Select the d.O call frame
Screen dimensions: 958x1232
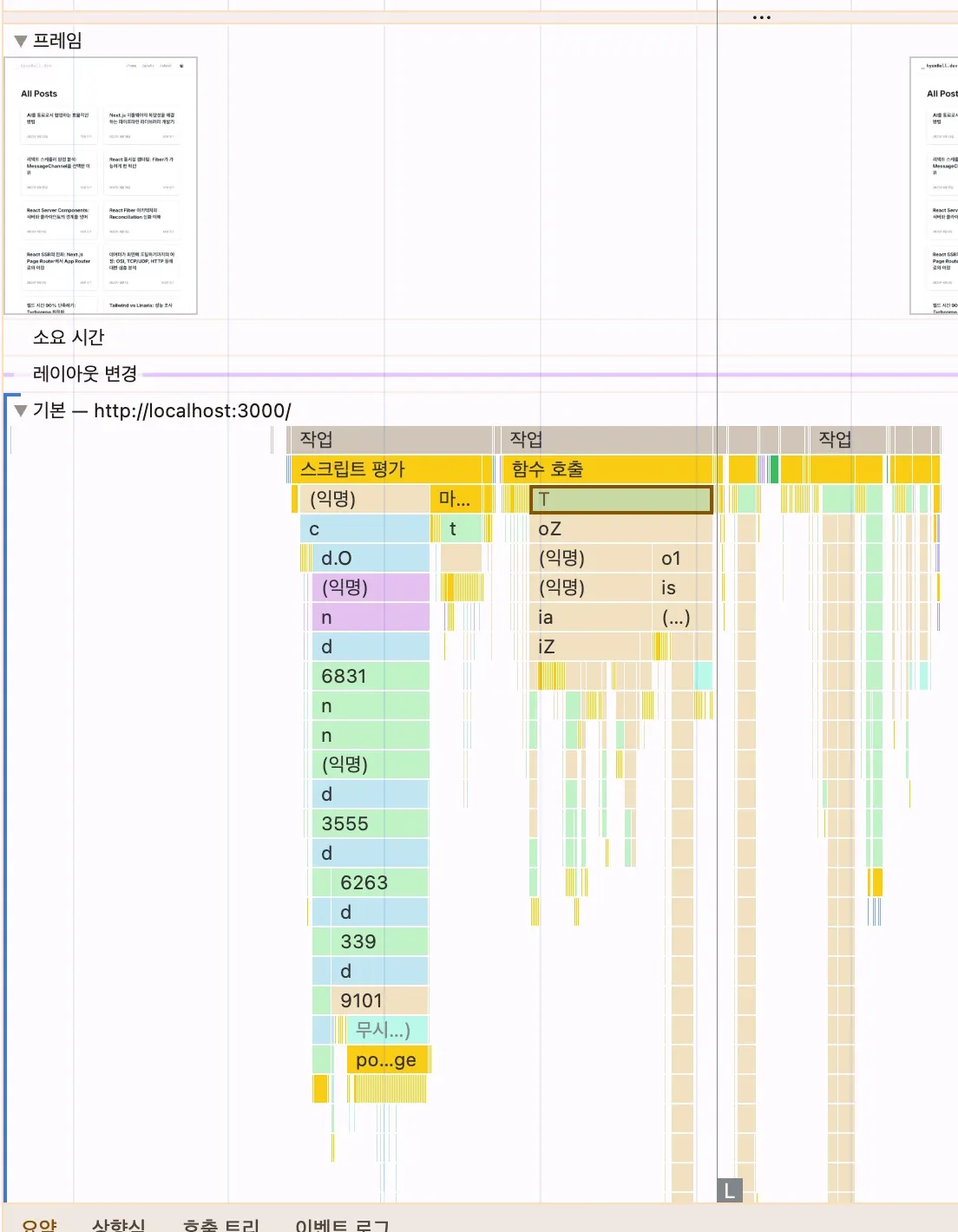pyautogui.click(x=371, y=558)
